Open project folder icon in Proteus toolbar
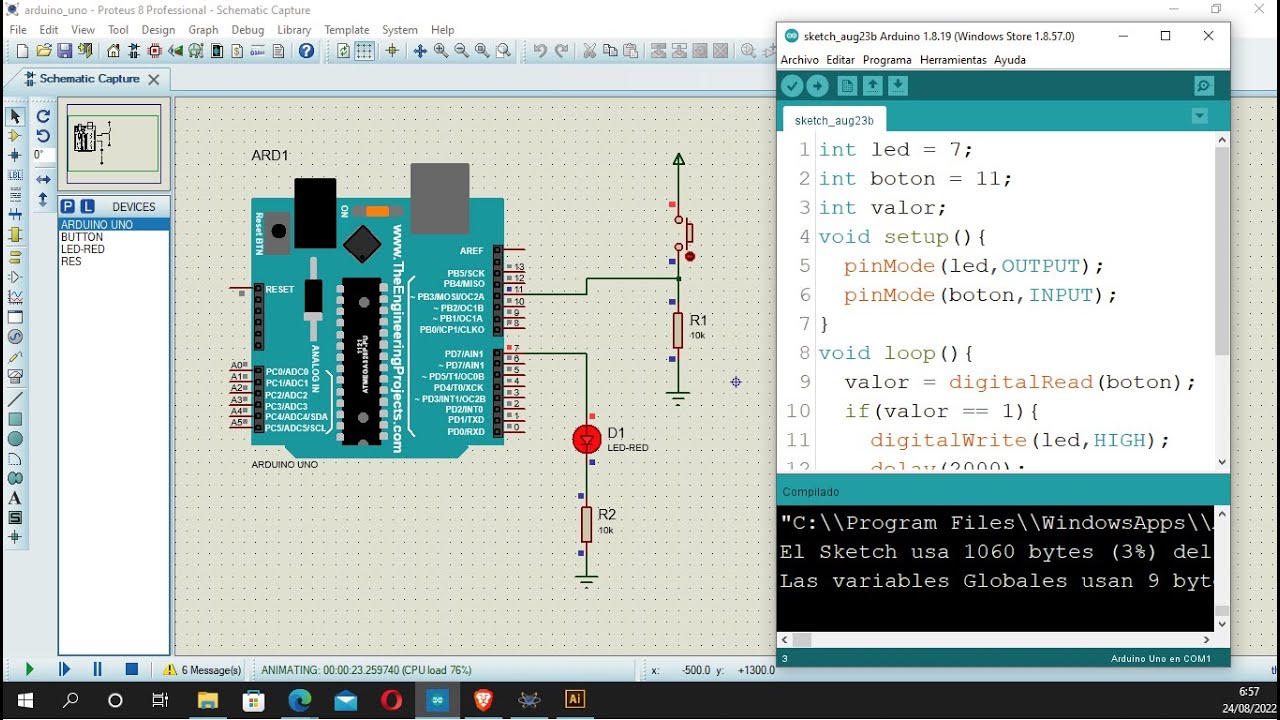Viewport: 1280px width, 720px height. point(43,51)
